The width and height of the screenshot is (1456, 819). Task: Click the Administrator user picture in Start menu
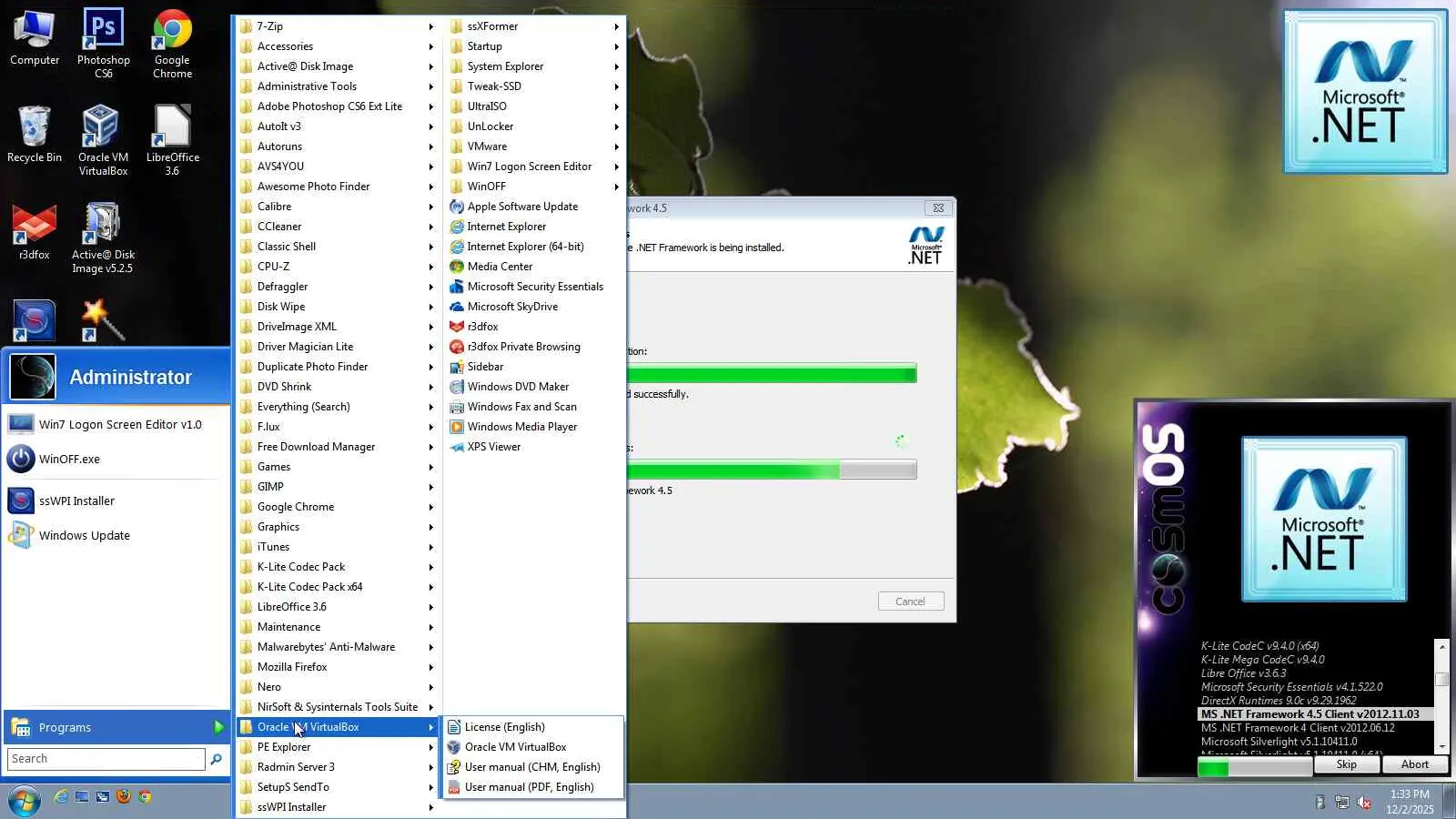point(33,377)
